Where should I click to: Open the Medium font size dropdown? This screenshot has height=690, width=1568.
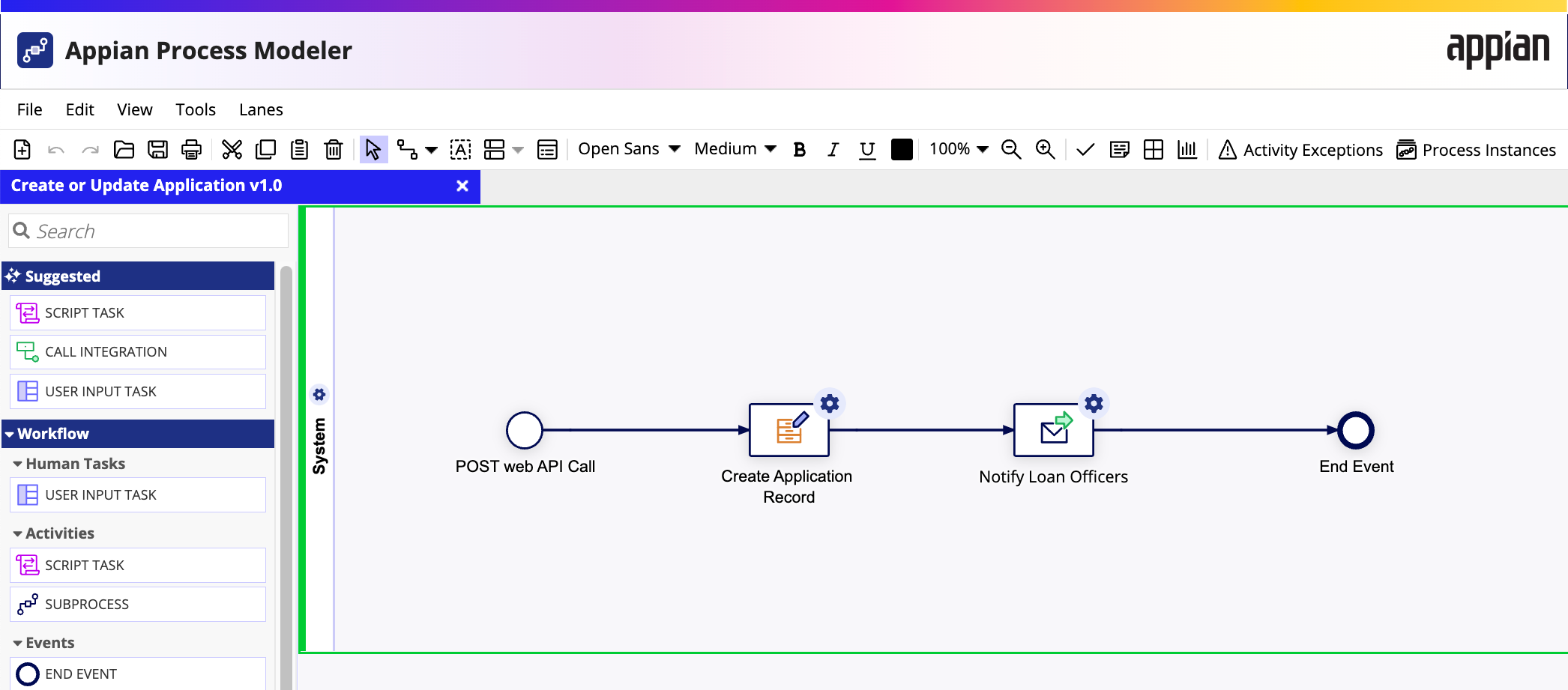tap(735, 149)
